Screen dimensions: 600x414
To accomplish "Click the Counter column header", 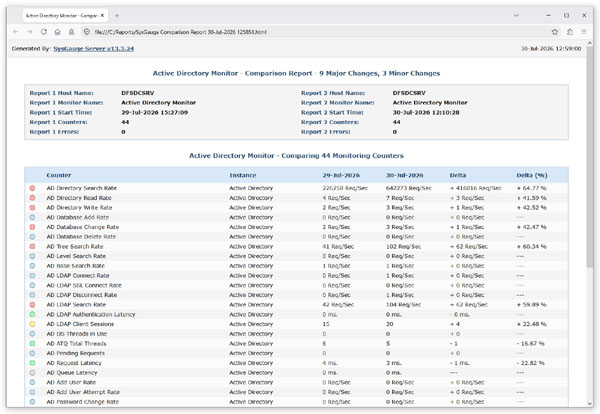I will point(59,175).
